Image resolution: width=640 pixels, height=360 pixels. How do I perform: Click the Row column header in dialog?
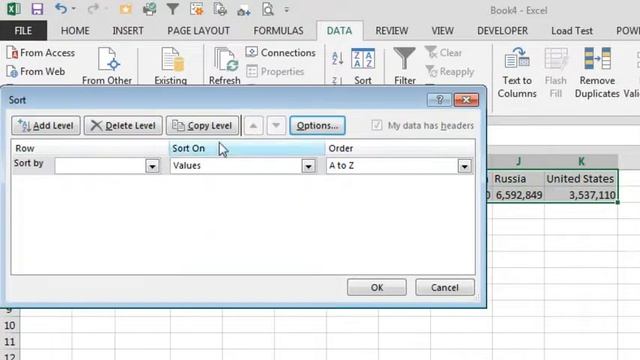[x=90, y=148]
